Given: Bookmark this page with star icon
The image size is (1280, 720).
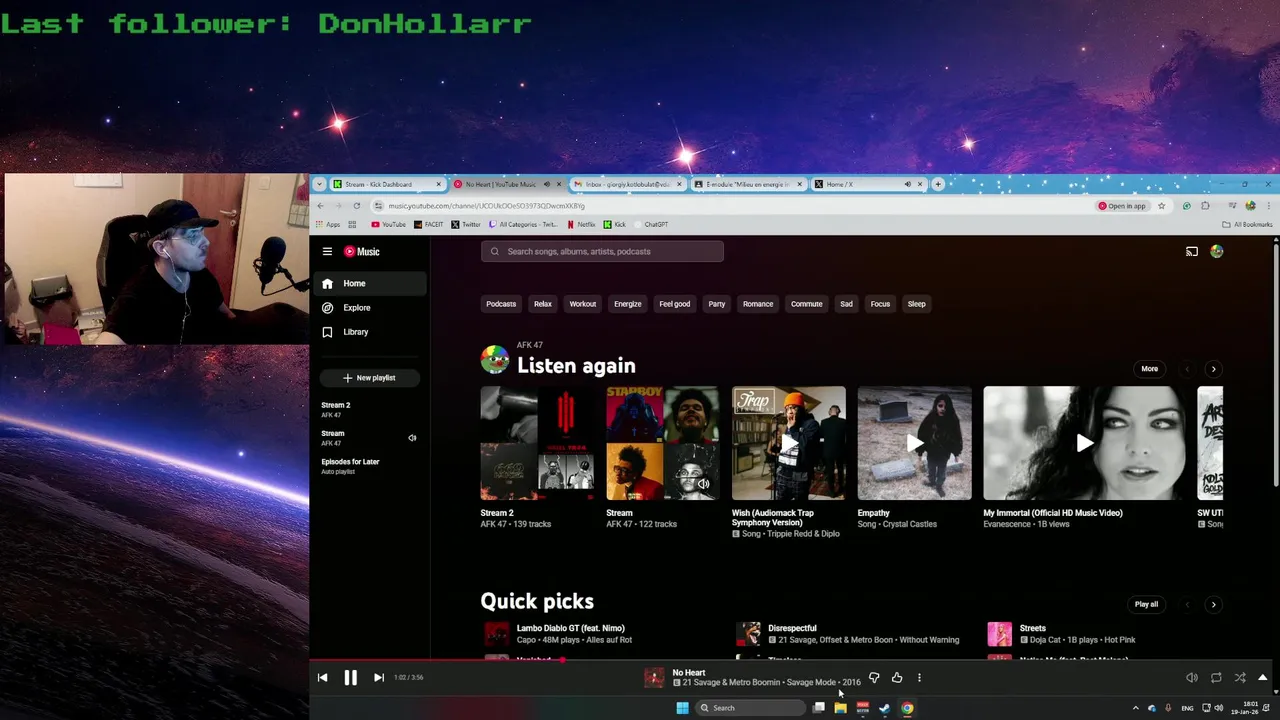Looking at the screenshot, I should point(1161,206).
